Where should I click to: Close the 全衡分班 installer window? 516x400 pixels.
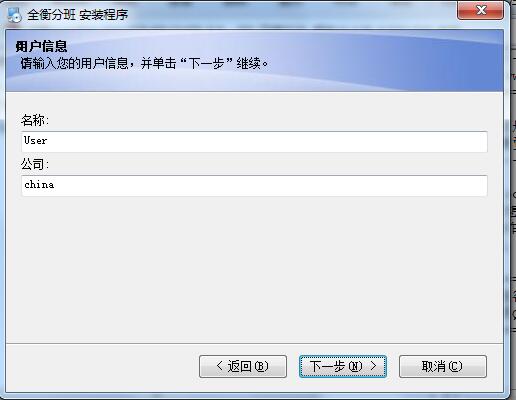(480, 10)
